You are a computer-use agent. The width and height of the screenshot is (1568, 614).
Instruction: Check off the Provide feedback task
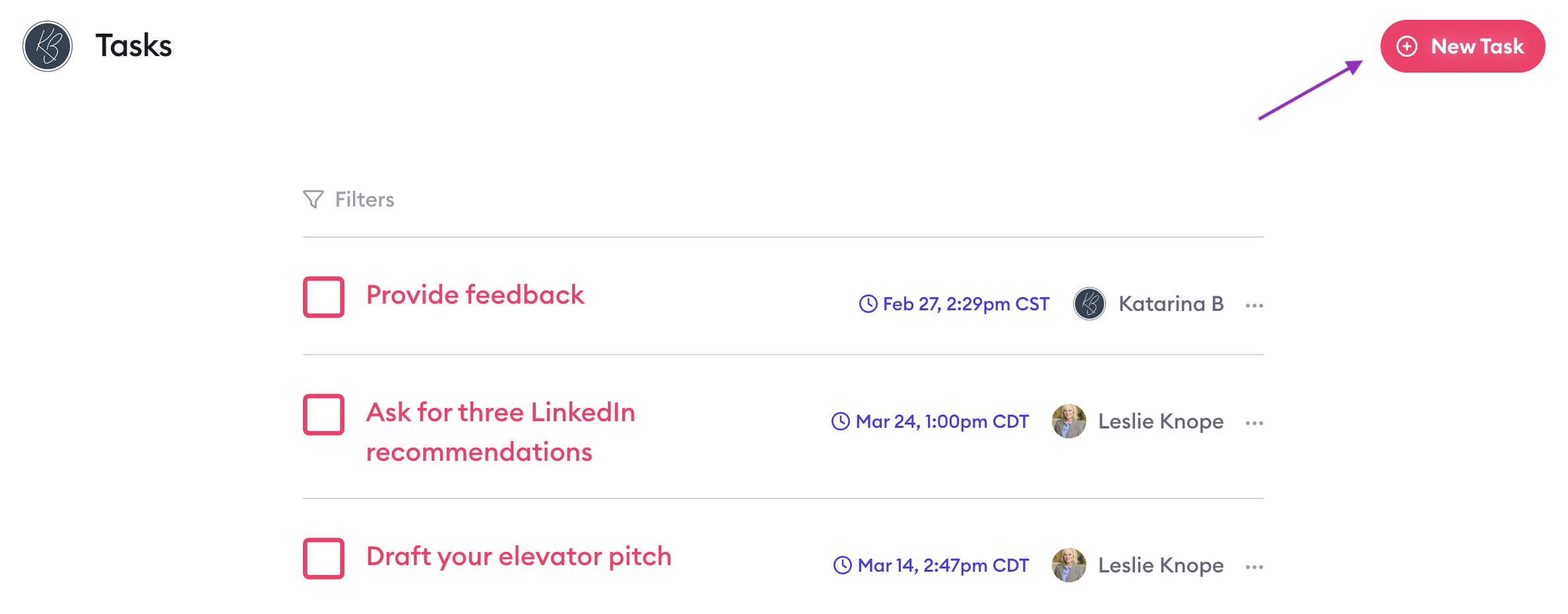click(323, 297)
